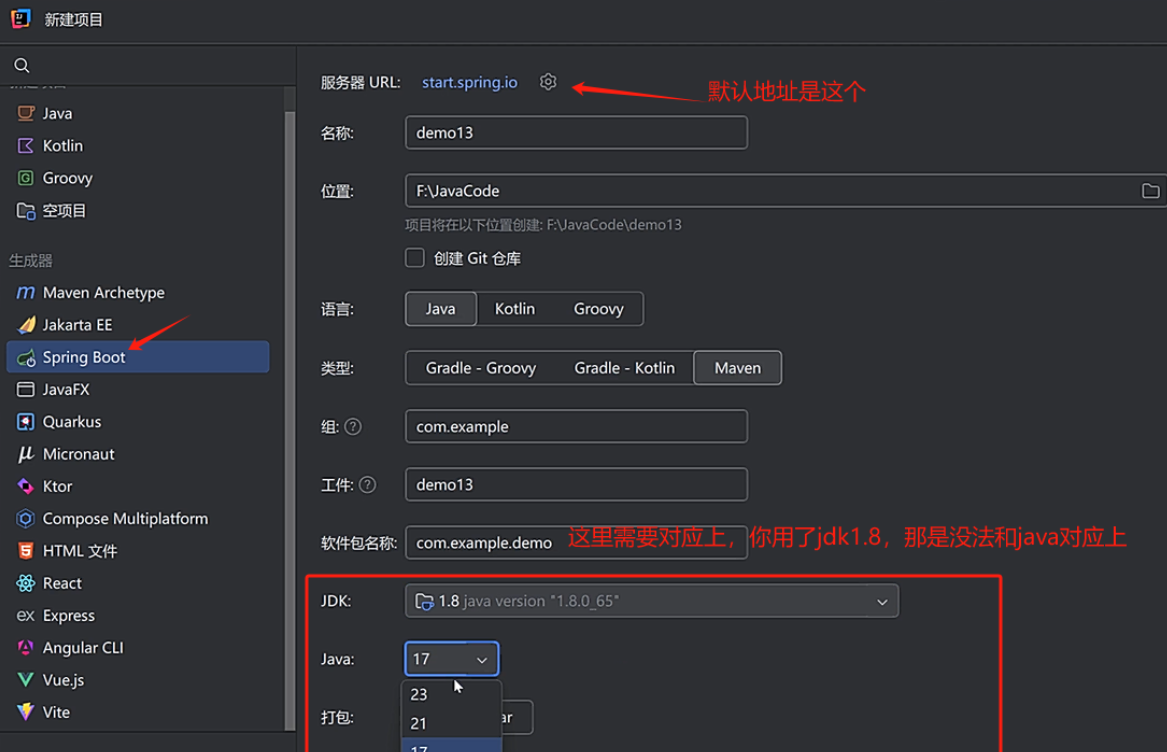1167x752 pixels.
Task: Pick Java version 21 from list
Action: click(x=452, y=723)
